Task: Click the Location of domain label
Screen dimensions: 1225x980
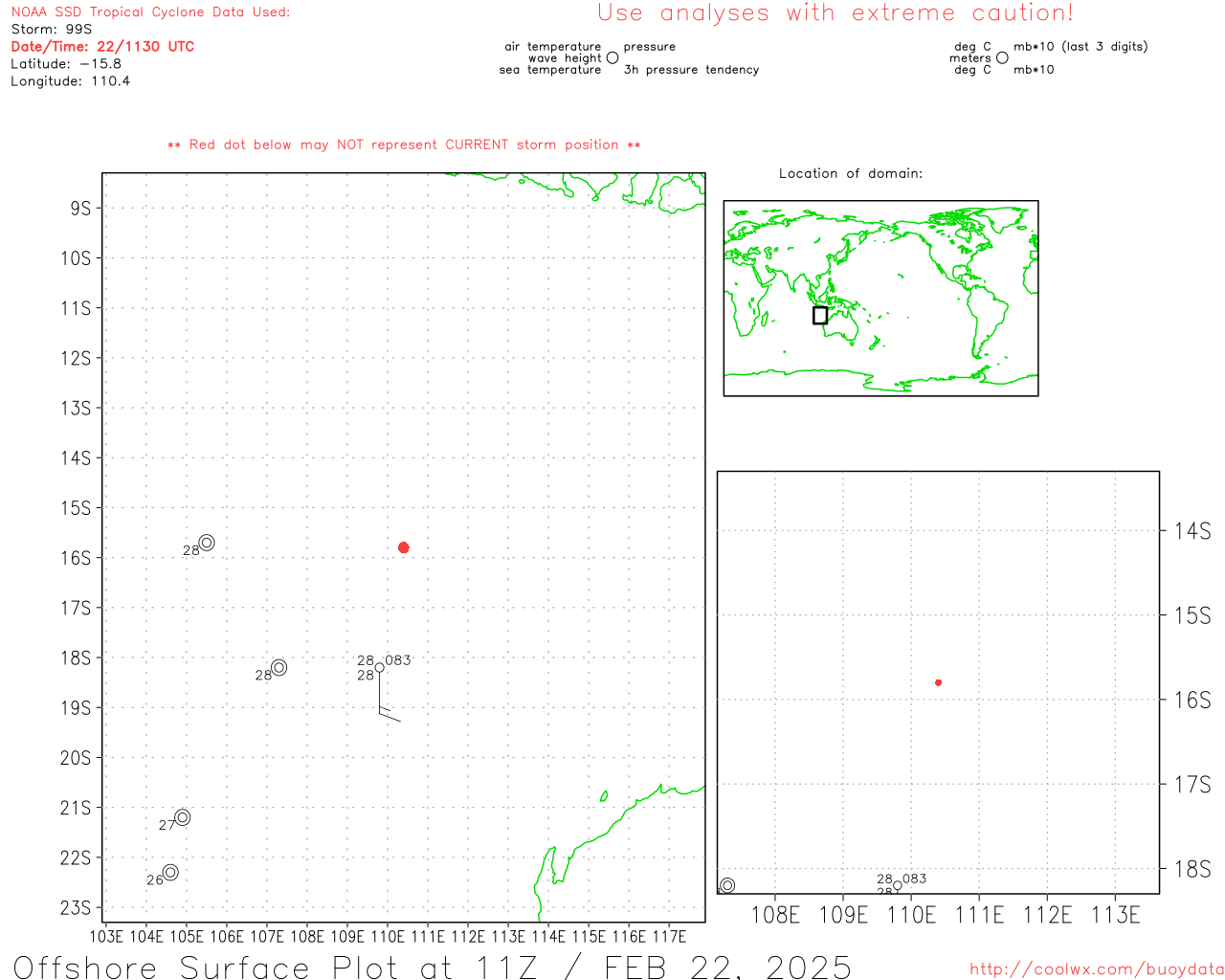Action: pos(851,173)
